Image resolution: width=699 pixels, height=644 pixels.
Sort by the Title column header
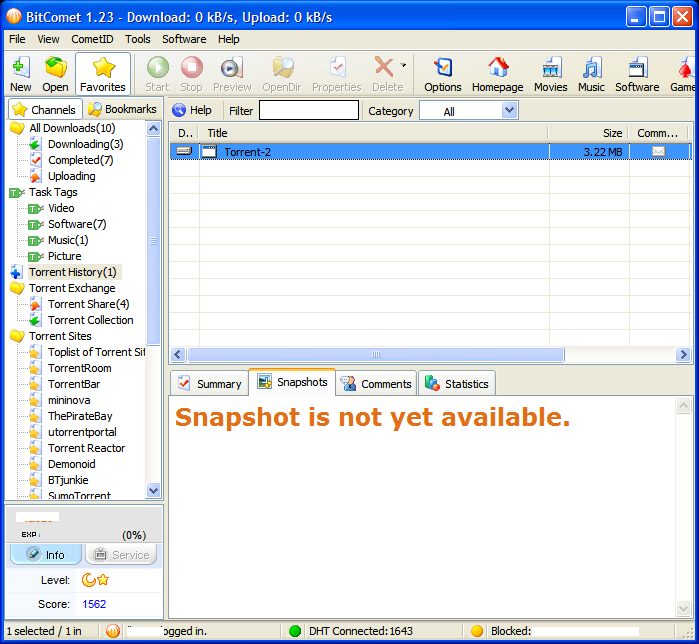tap(374, 133)
